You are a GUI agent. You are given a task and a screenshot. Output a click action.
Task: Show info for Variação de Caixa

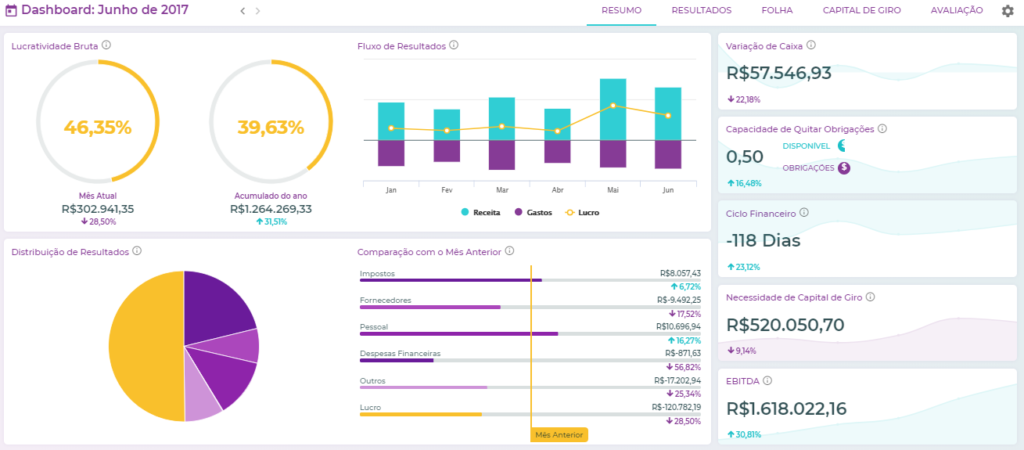(x=811, y=45)
